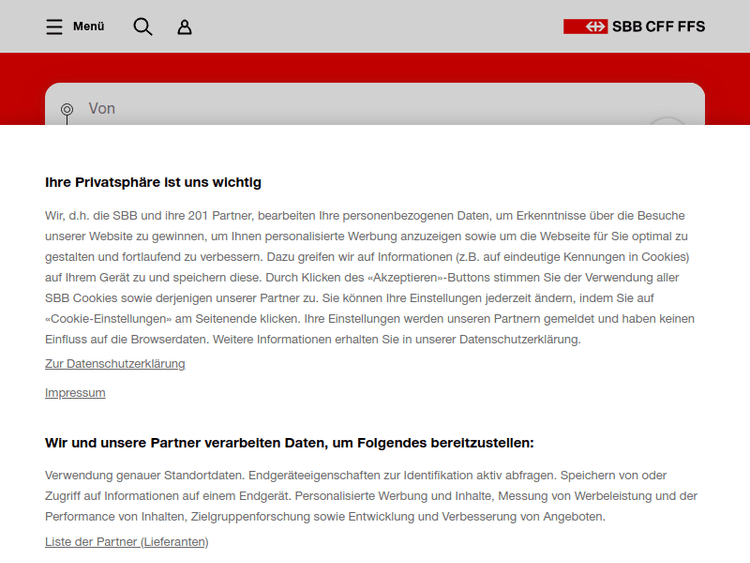Image resolution: width=750 pixels, height=563 pixels.
Task: Click the SBB CFF FFS wordmark
Action: (x=658, y=27)
